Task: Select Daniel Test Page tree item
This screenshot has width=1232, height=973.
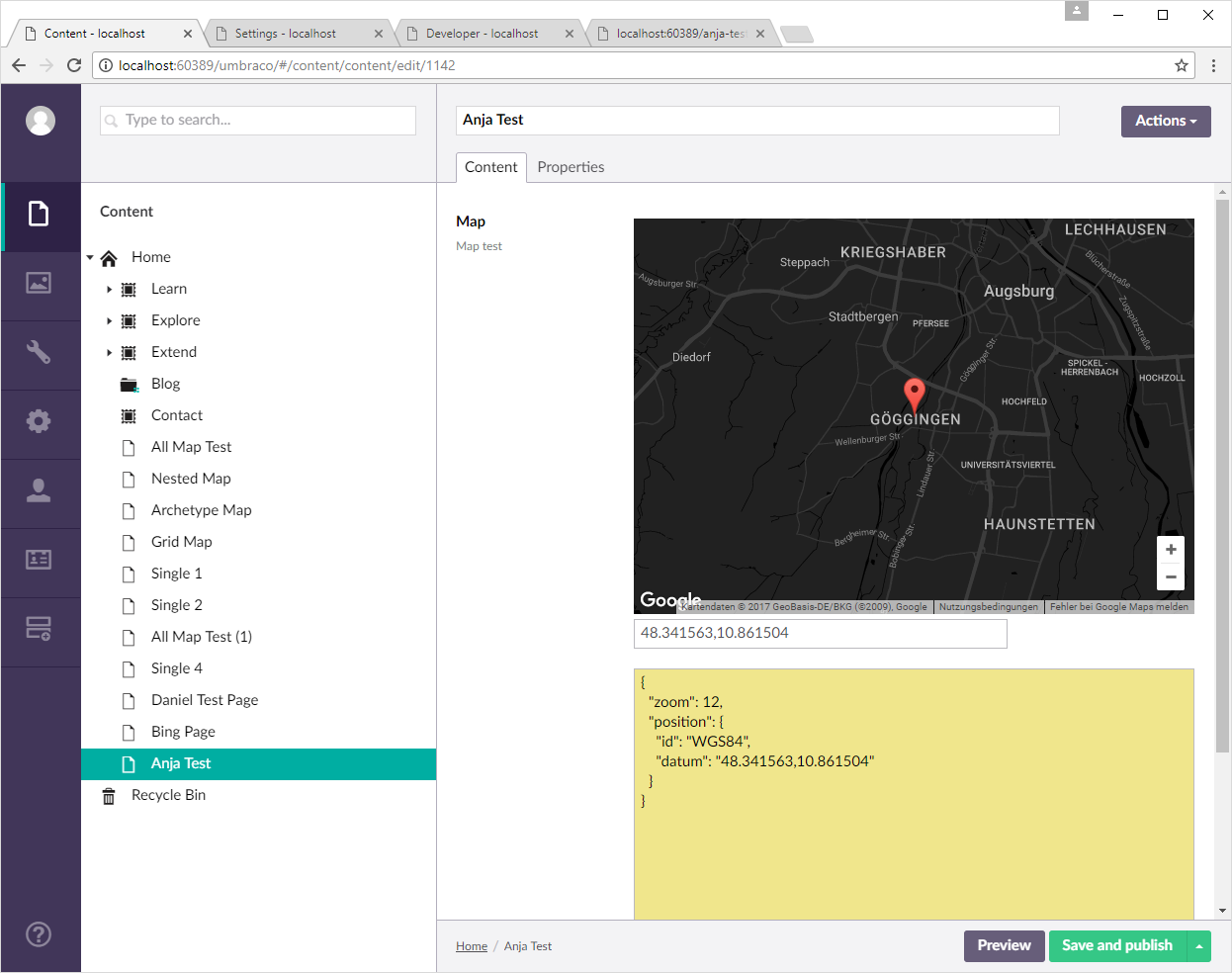Action: tap(205, 701)
